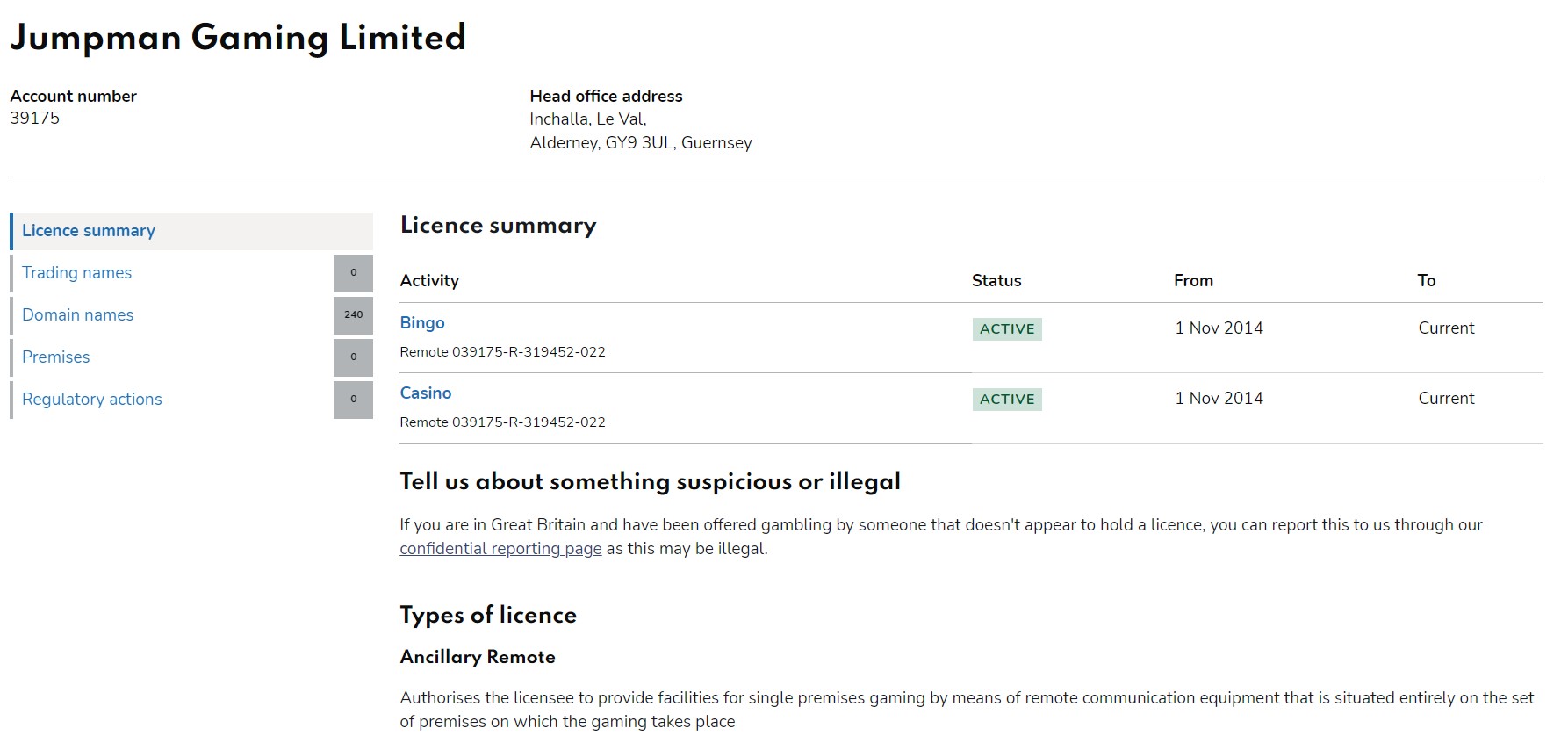Click the Jumpman Gaming Limited page title
The image size is (1568, 750).
point(238,38)
